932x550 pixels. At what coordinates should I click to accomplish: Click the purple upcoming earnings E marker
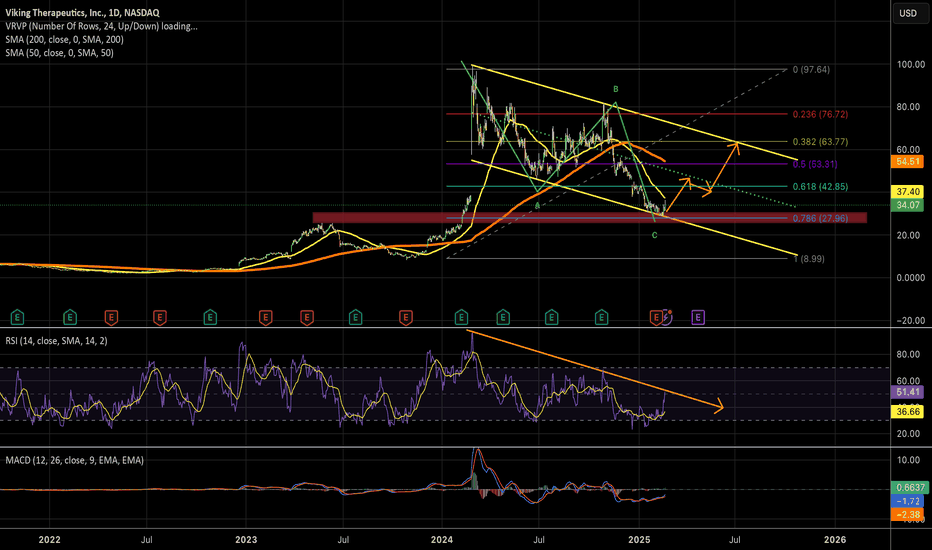(x=698, y=318)
